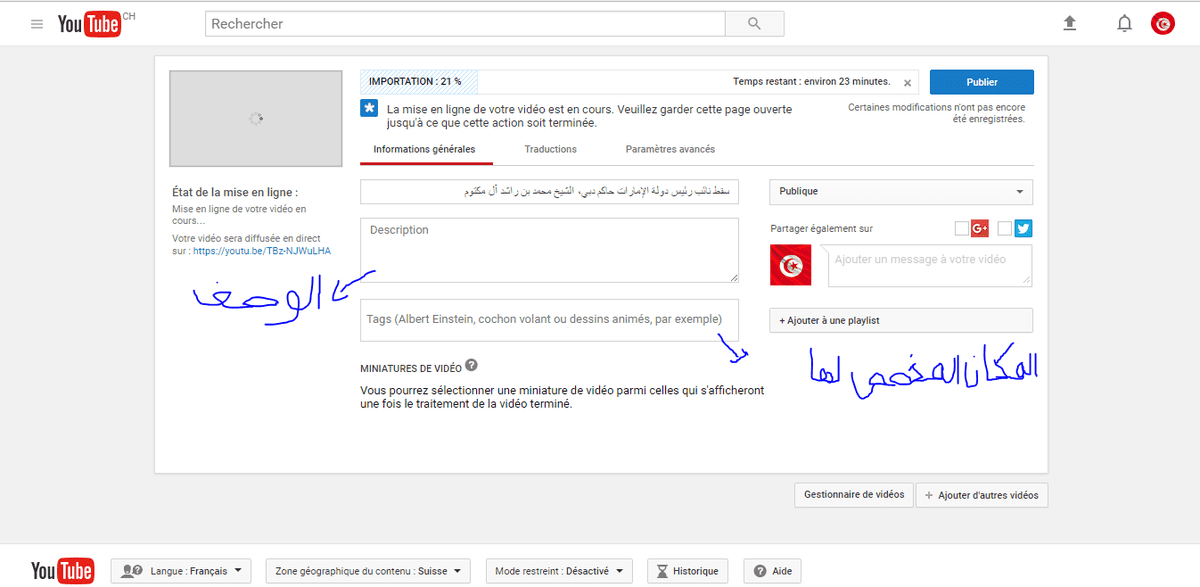Click the upload arrow icon
Image resolution: width=1200 pixels, height=587 pixels.
[1070, 23]
